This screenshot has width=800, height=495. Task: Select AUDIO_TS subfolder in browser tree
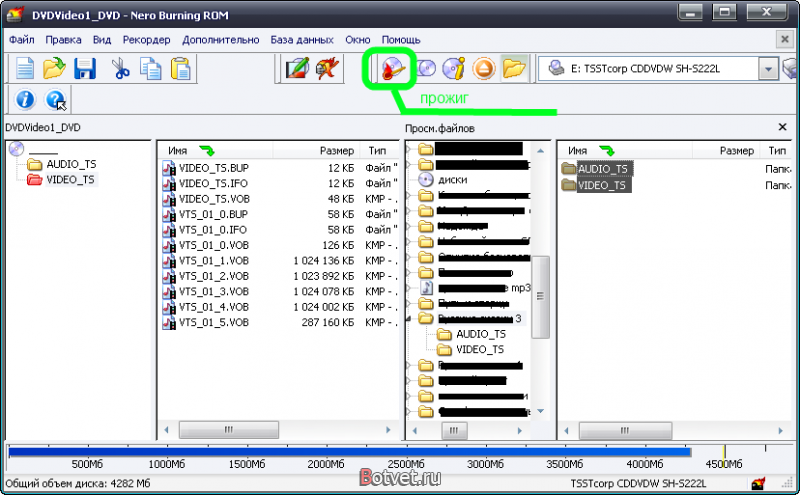(x=481, y=334)
